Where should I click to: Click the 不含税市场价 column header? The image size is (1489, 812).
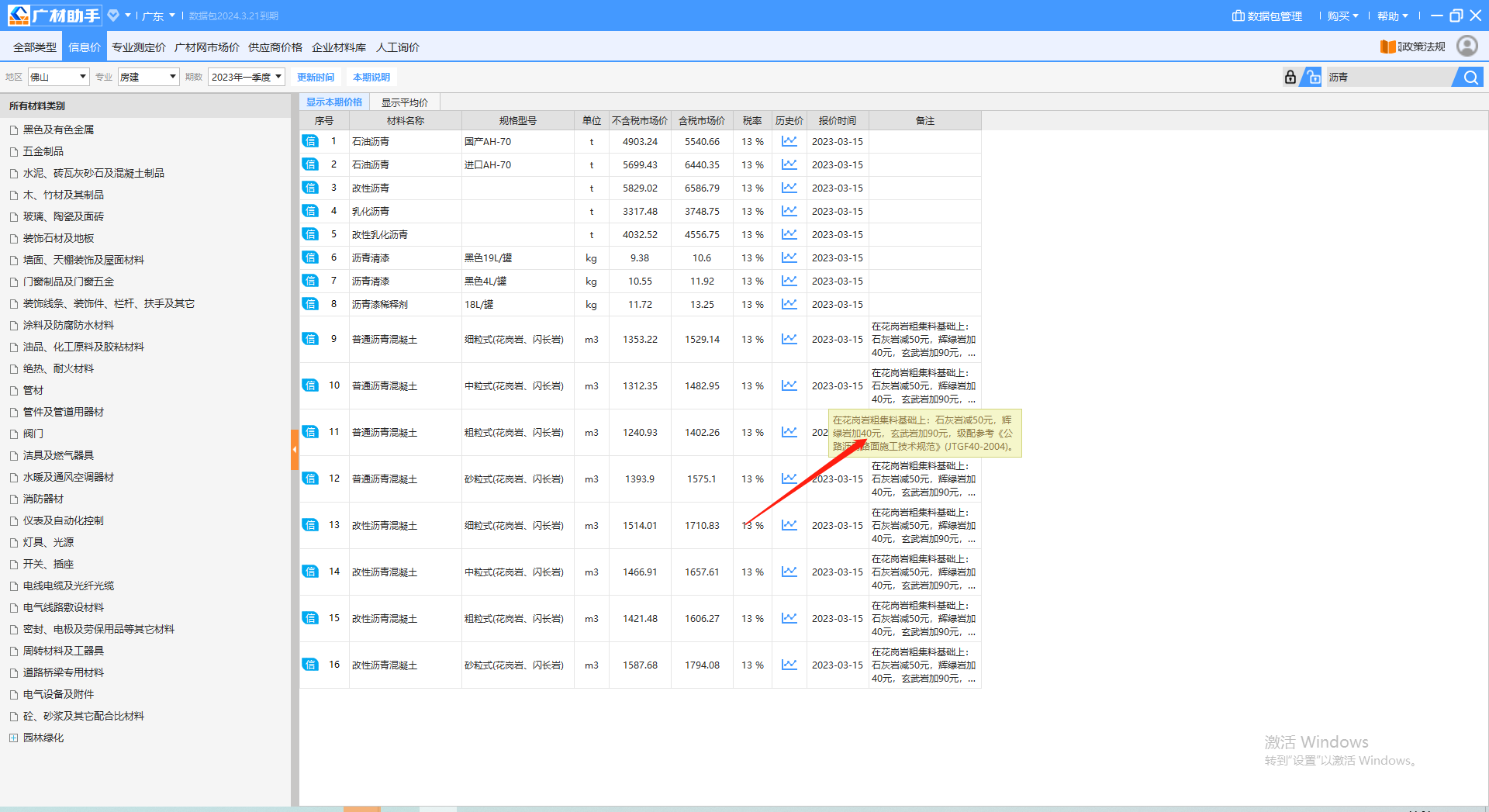point(640,120)
